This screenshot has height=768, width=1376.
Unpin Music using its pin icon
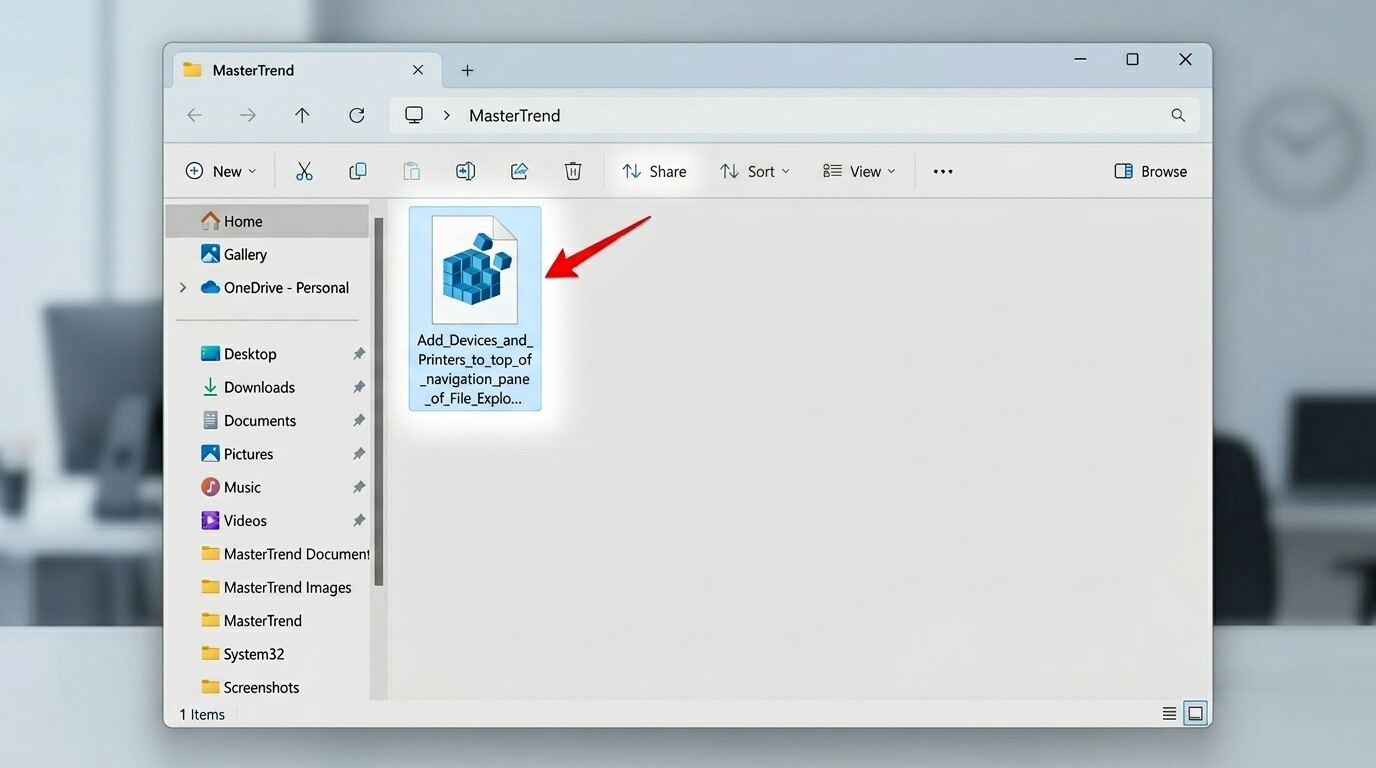pos(359,487)
